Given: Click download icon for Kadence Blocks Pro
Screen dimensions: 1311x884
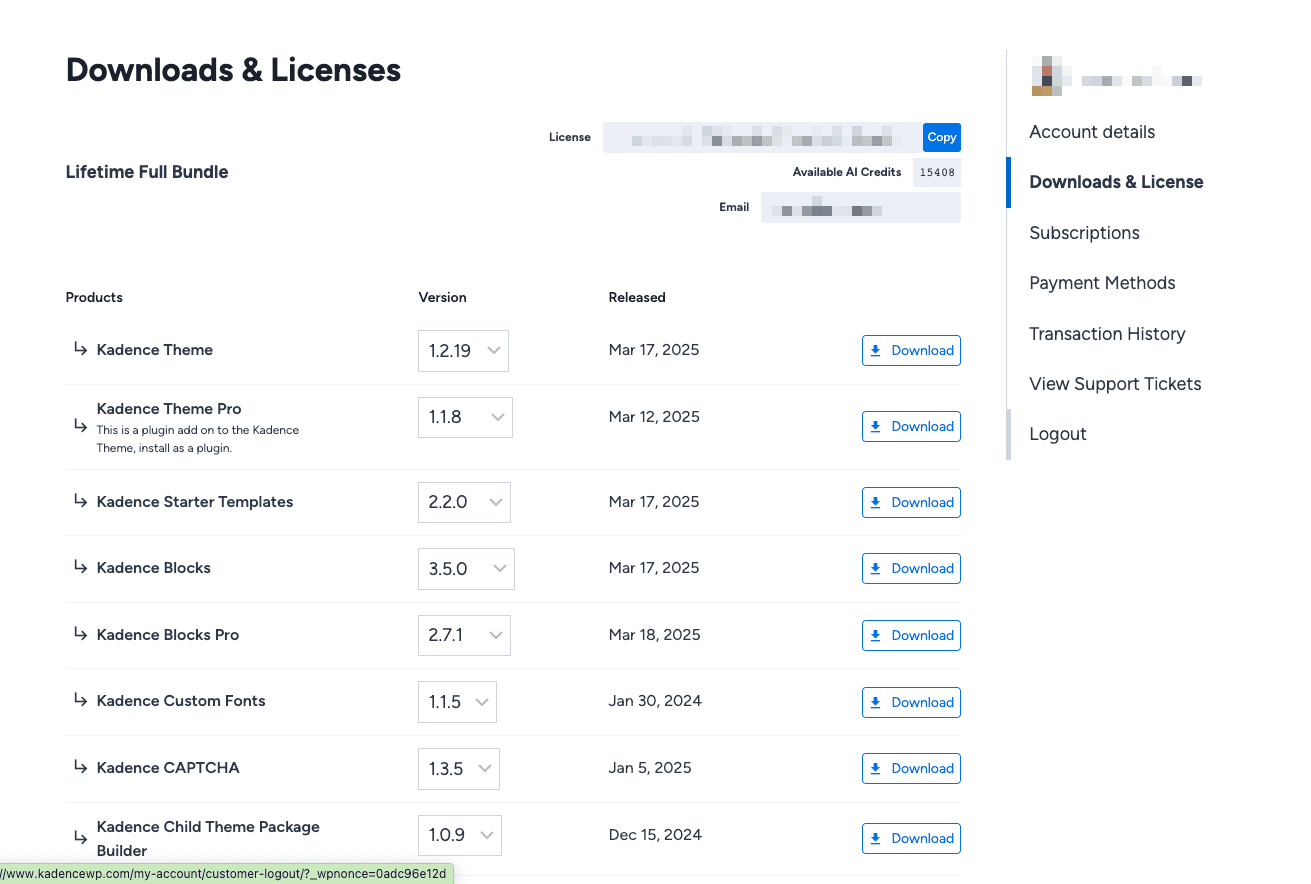Looking at the screenshot, I should point(876,636).
